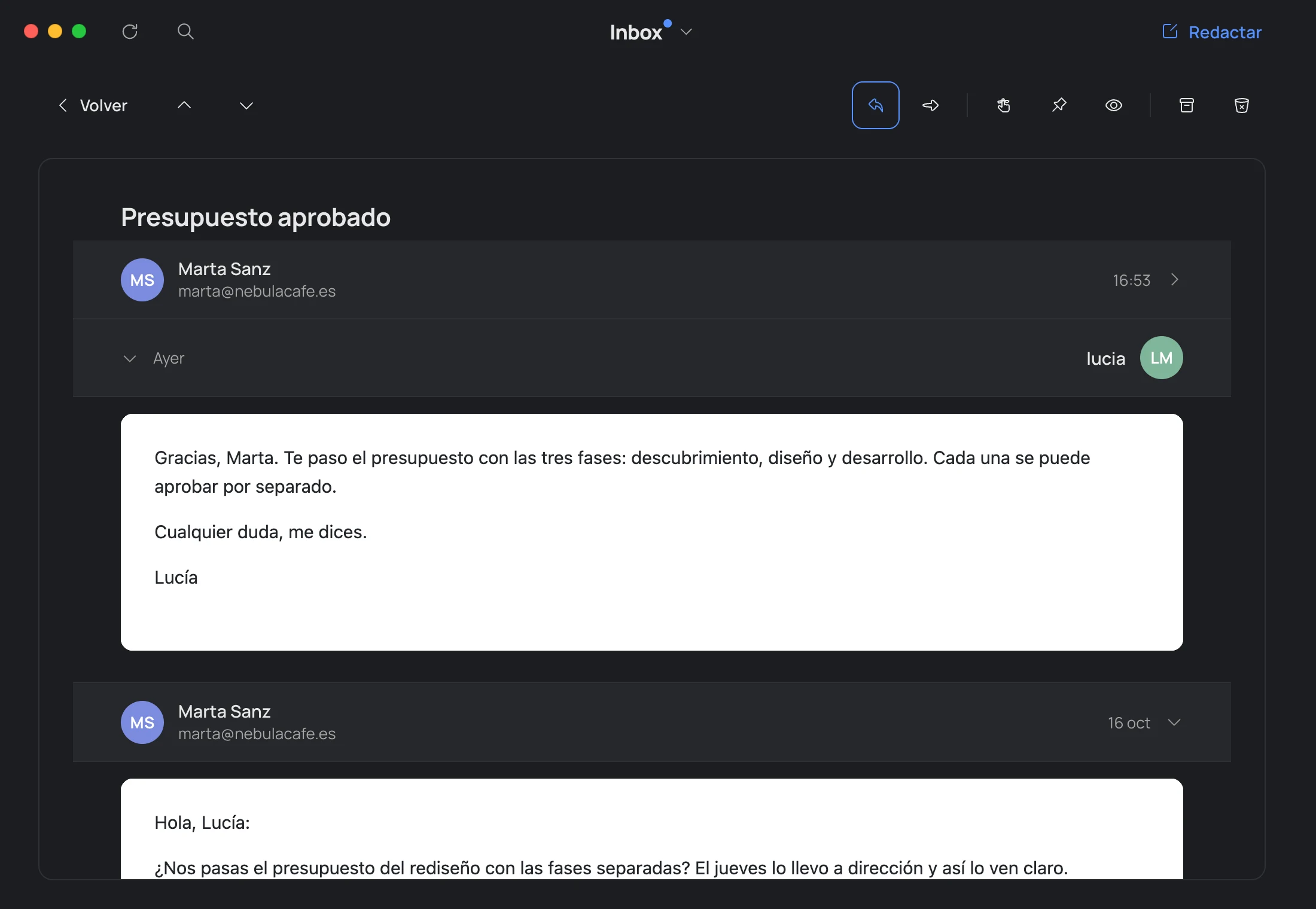Click the subject Presupuesto aprobado
The height and width of the screenshot is (909, 1316).
click(256, 217)
